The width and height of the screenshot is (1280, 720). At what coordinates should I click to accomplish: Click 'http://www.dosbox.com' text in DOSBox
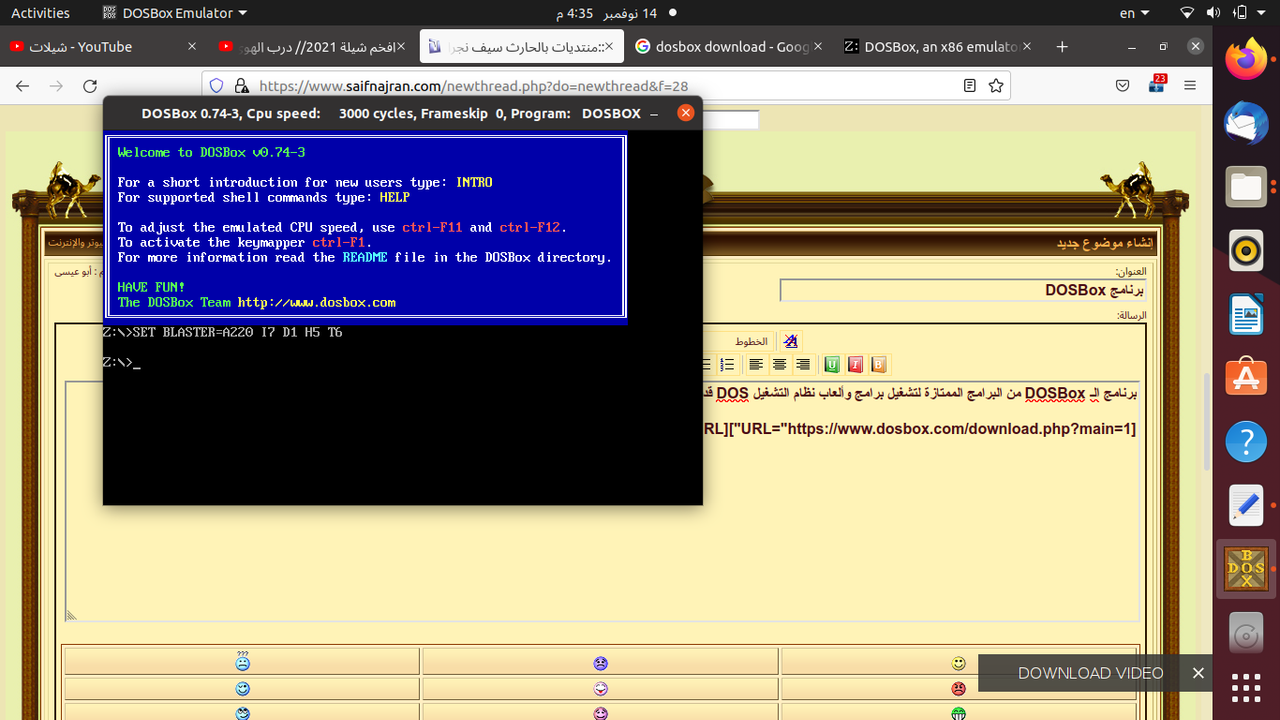[x=316, y=302]
